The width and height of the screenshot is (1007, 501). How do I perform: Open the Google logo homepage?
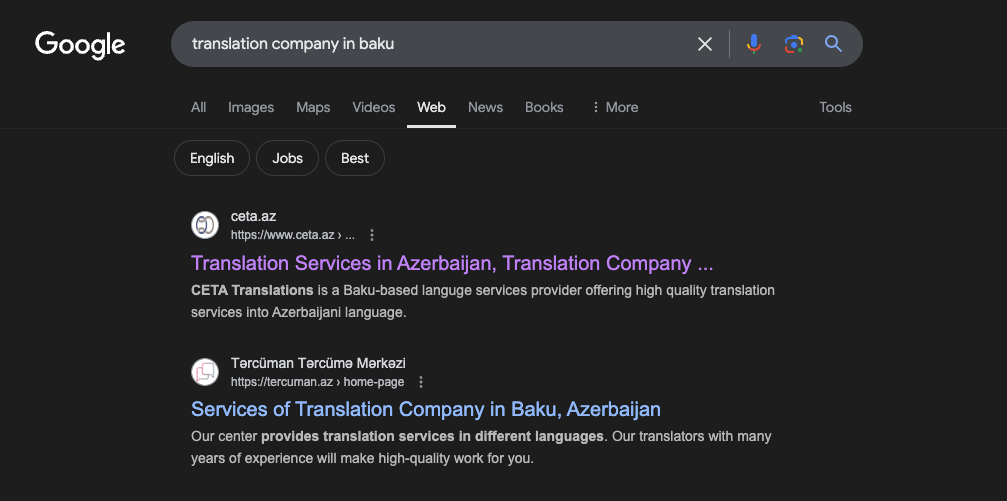(x=80, y=45)
